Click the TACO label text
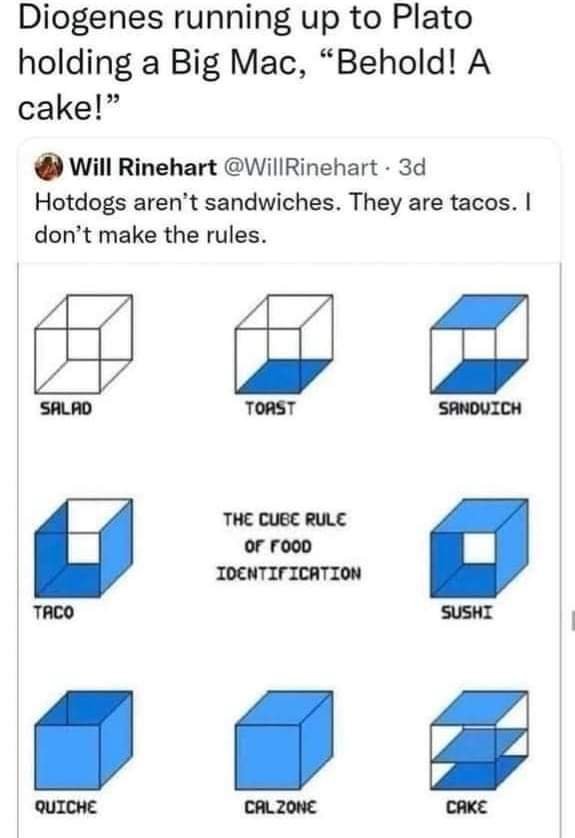 tap(53, 612)
